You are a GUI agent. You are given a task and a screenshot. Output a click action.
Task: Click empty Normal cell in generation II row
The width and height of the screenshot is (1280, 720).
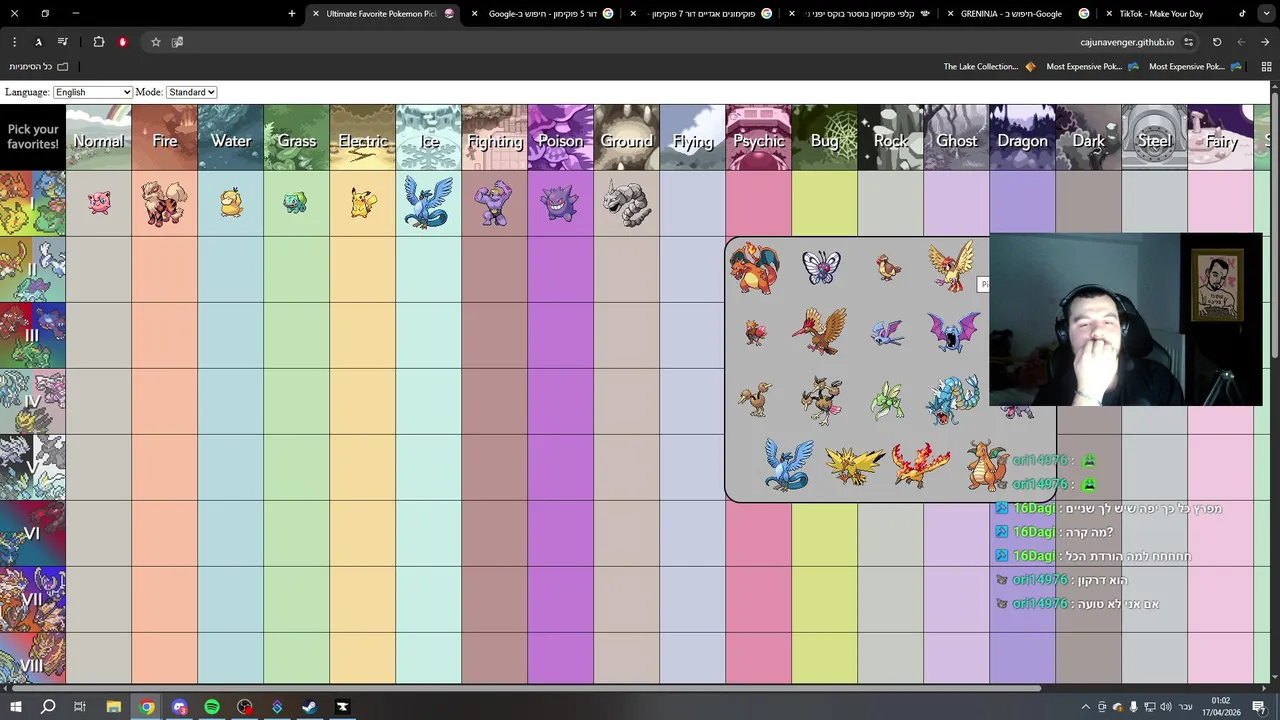[x=99, y=269]
